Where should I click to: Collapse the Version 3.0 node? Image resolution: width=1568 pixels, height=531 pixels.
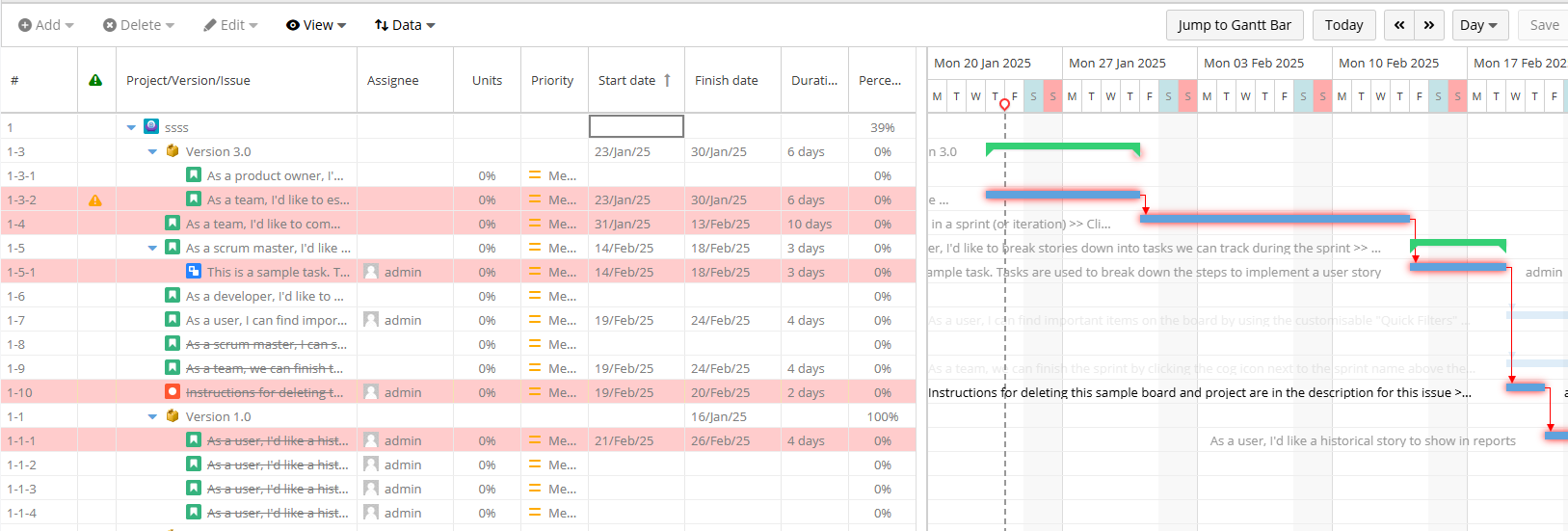[152, 151]
